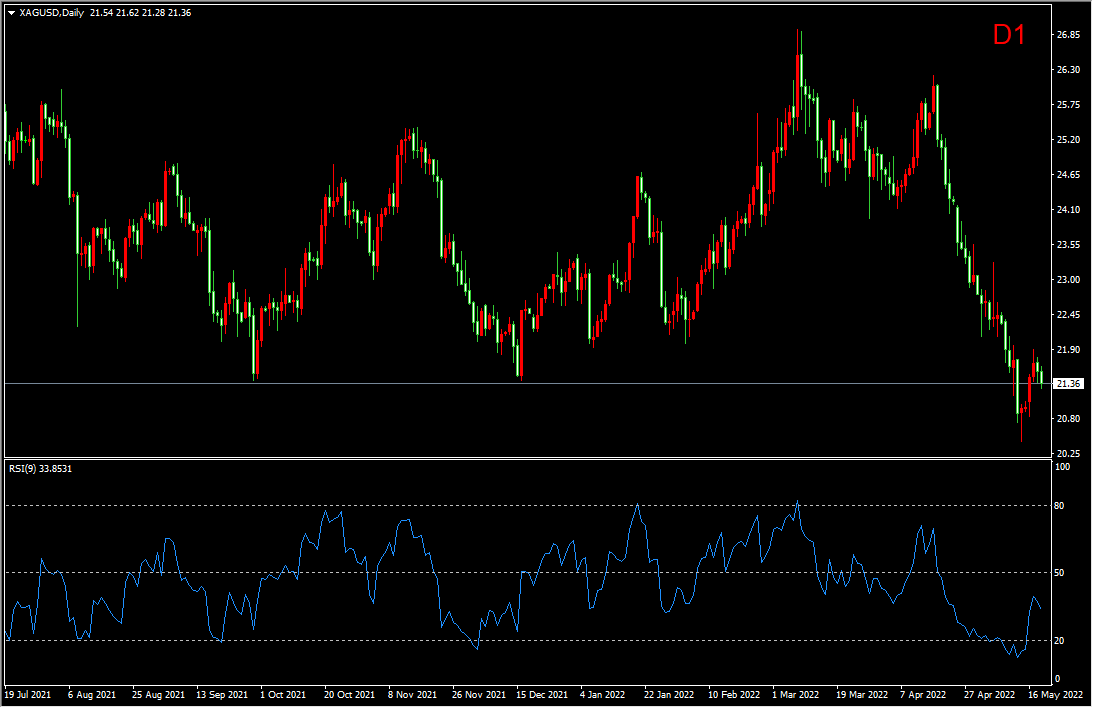
Task: Click the 19 Mar 2022 date label
Action: tap(862, 695)
